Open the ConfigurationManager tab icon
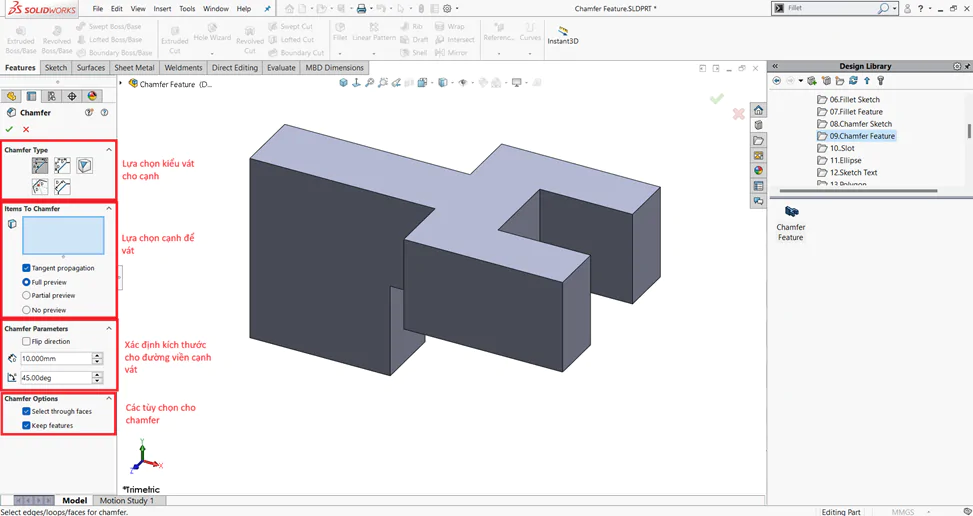This screenshot has width=973, height=516. [52, 96]
